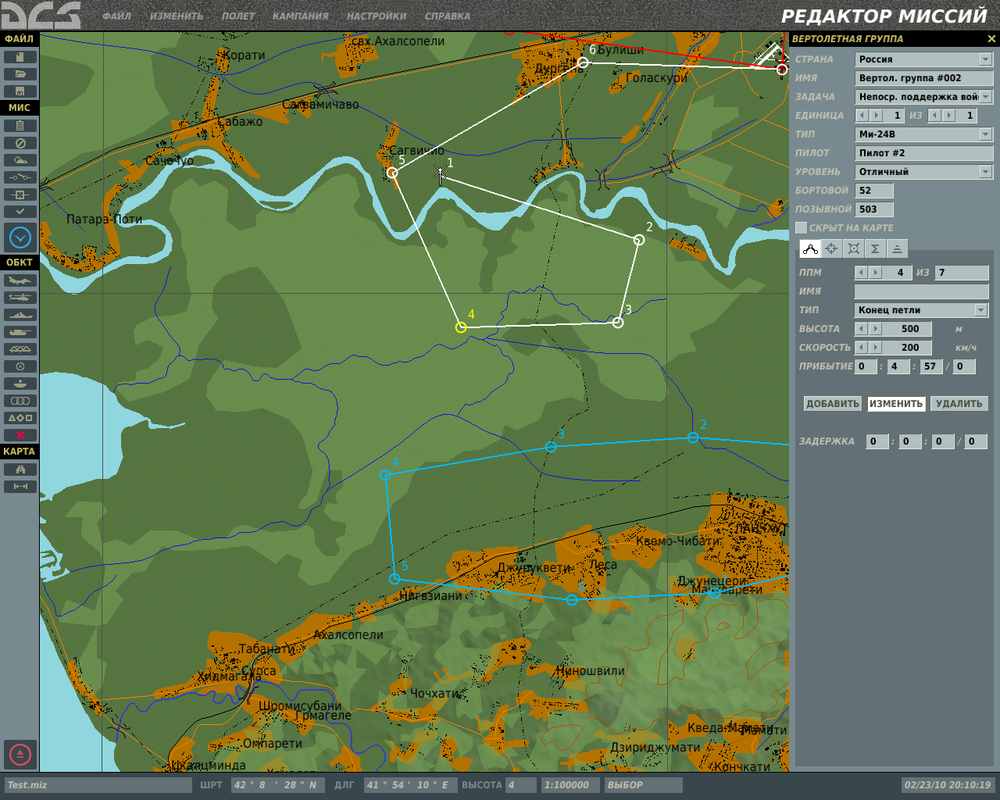Switch to the route waypoints tab
The image size is (1000, 800).
(810, 249)
